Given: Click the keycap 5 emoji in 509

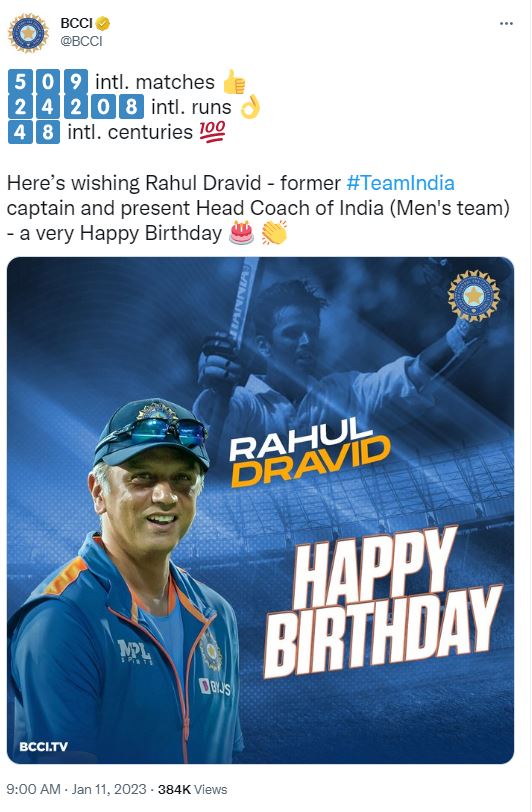Looking at the screenshot, I should 20,82.
